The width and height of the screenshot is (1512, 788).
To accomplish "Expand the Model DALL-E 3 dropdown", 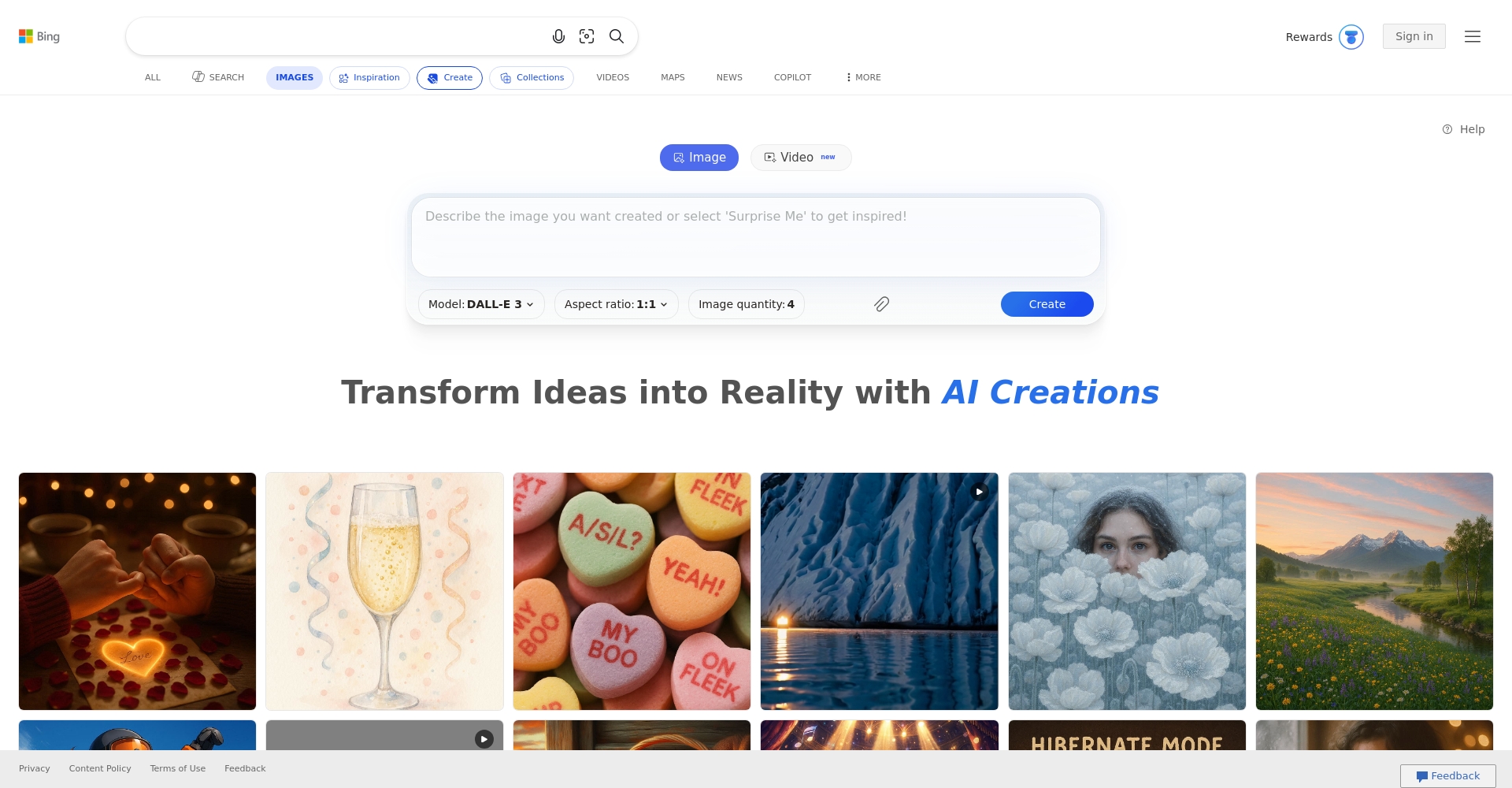I will 481,304.
